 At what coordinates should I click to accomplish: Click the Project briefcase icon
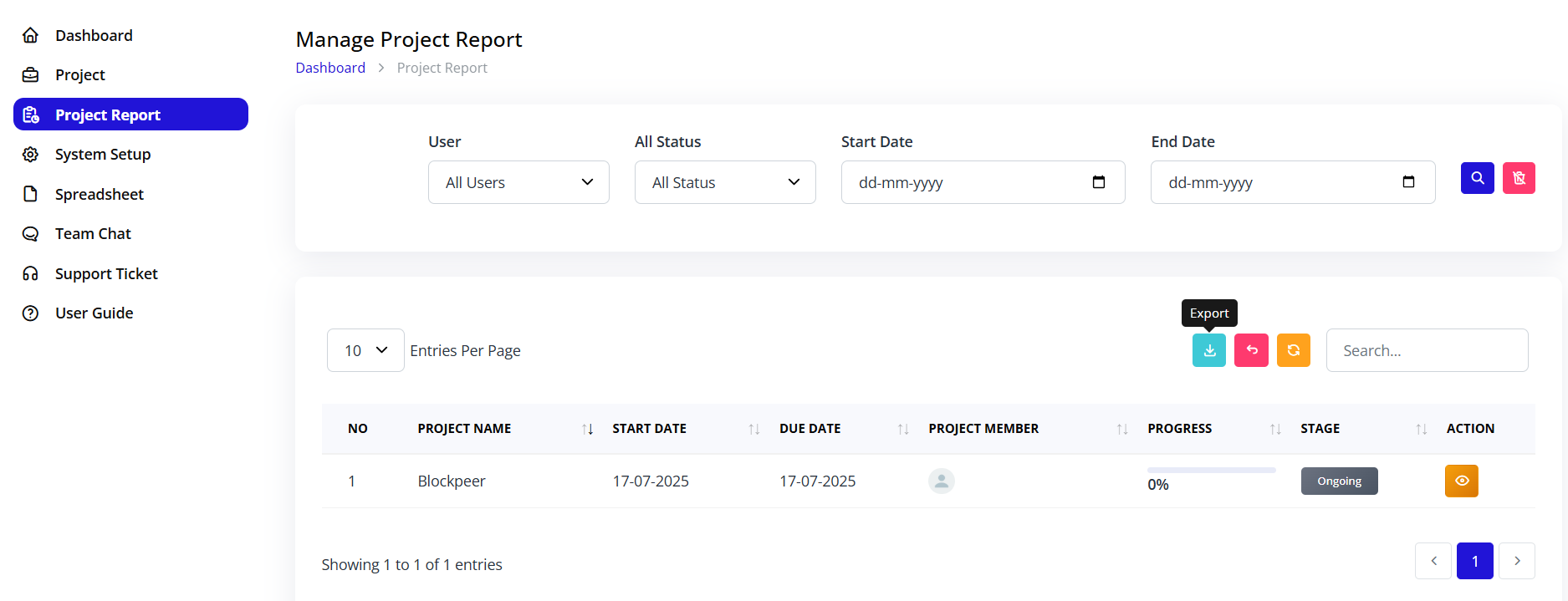point(31,74)
